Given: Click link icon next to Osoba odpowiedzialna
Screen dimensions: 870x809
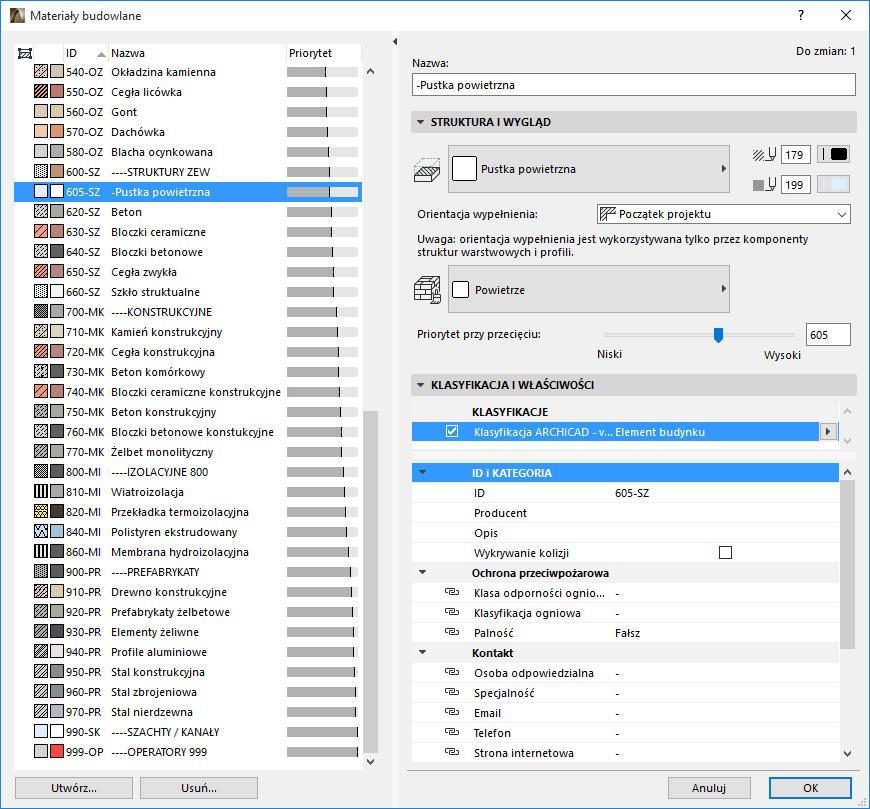Looking at the screenshot, I should 452,672.
